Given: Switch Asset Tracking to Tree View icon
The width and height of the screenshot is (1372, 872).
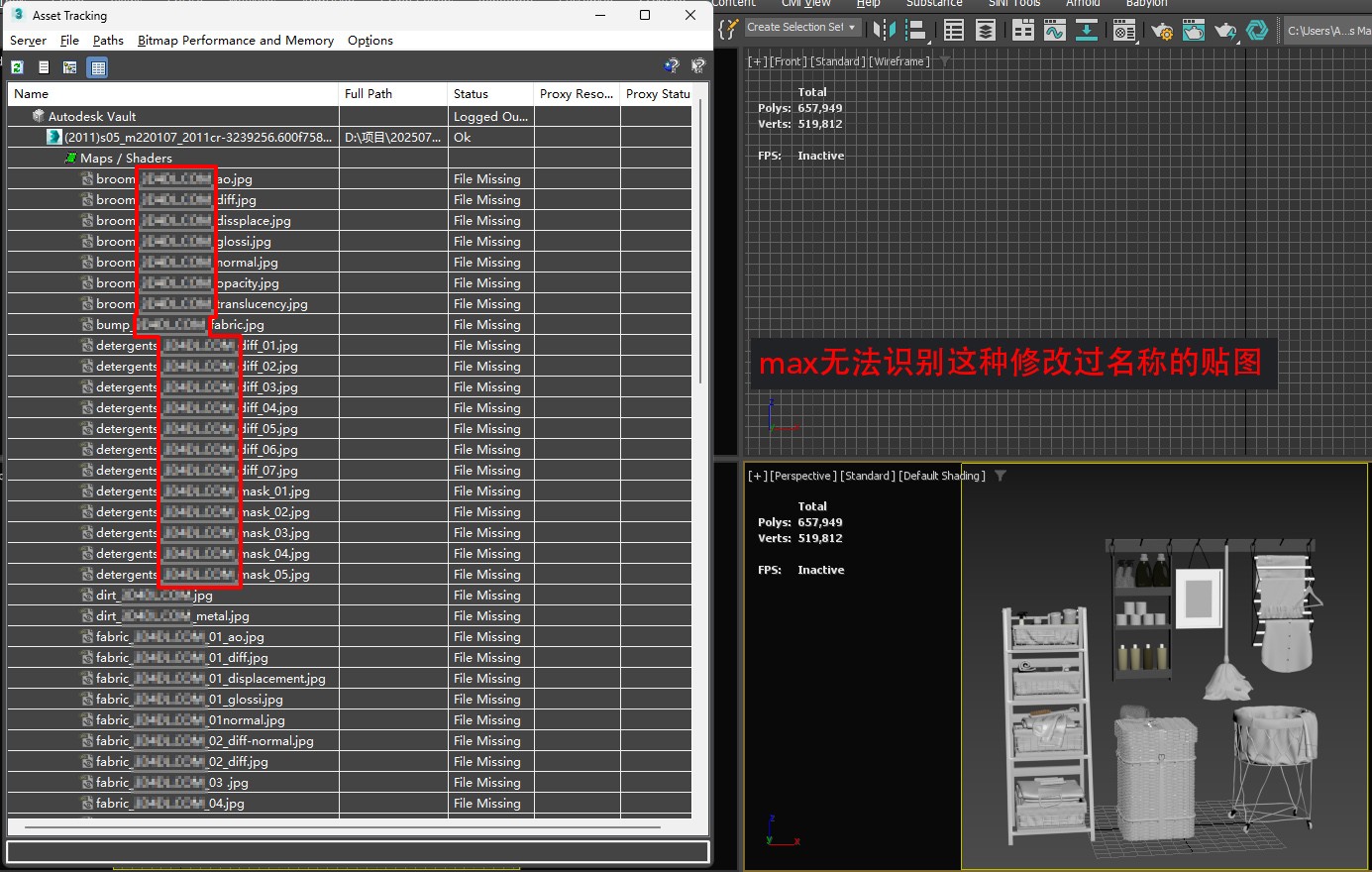Looking at the screenshot, I should point(70,67).
